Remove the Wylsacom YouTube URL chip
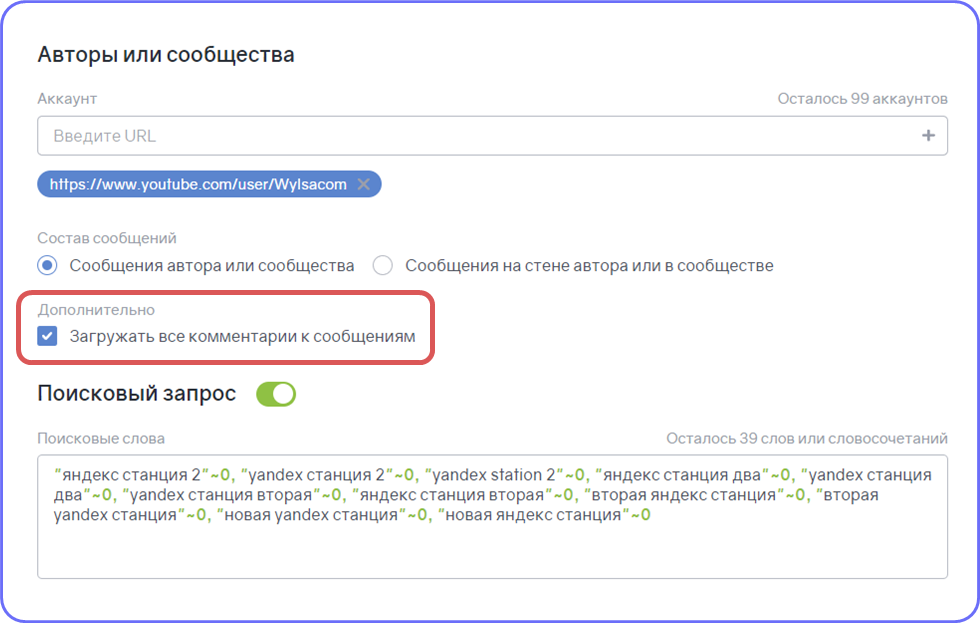 pyautogui.click(x=363, y=184)
